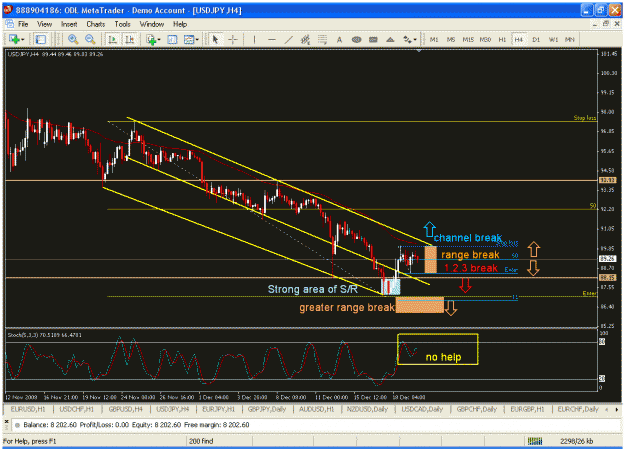Zoom in on the chart
This screenshot has height=449, width=625.
coord(73,39)
